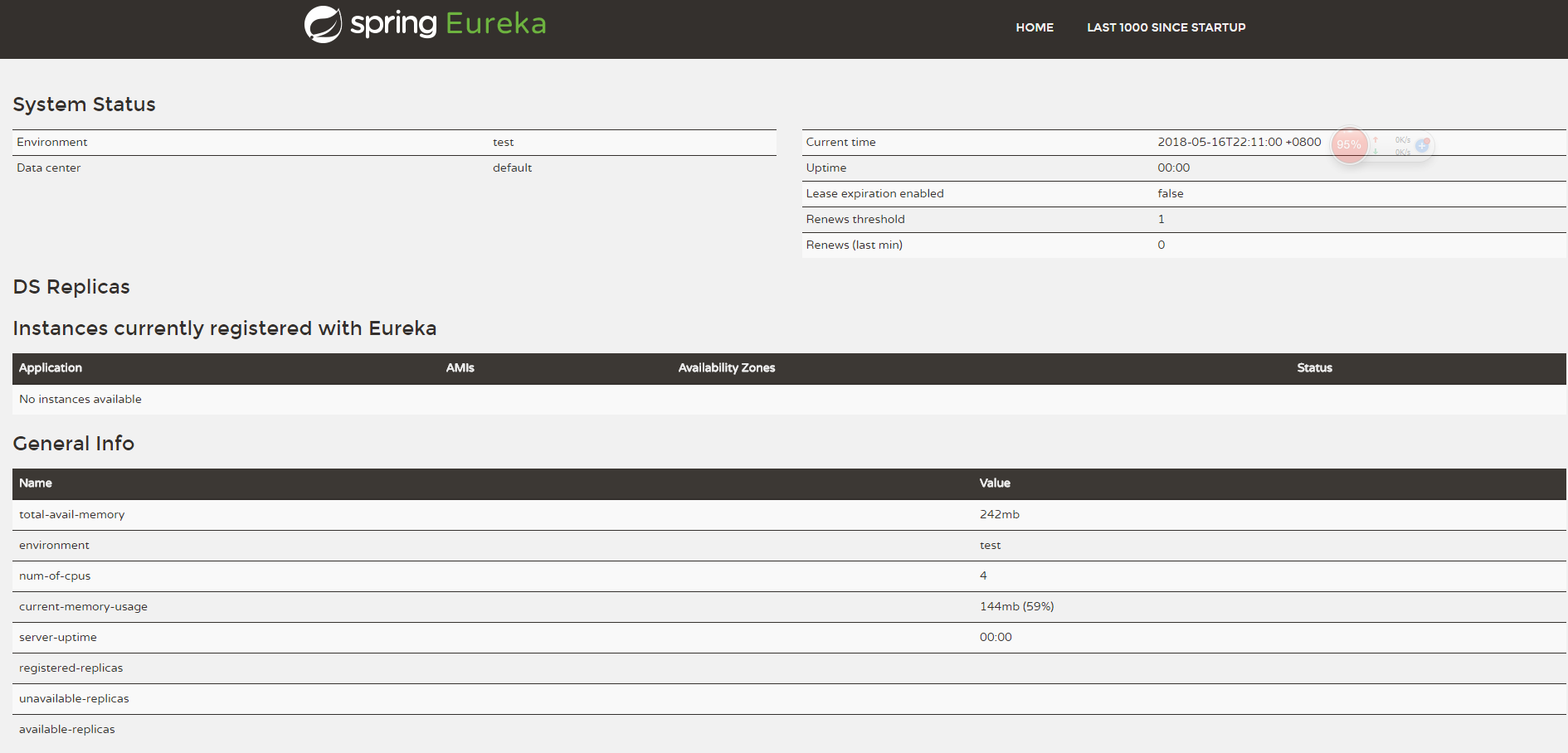Viewport: 1568px width, 753px height.
Task: Click the 'test' value beside Environment label
Action: click(503, 143)
